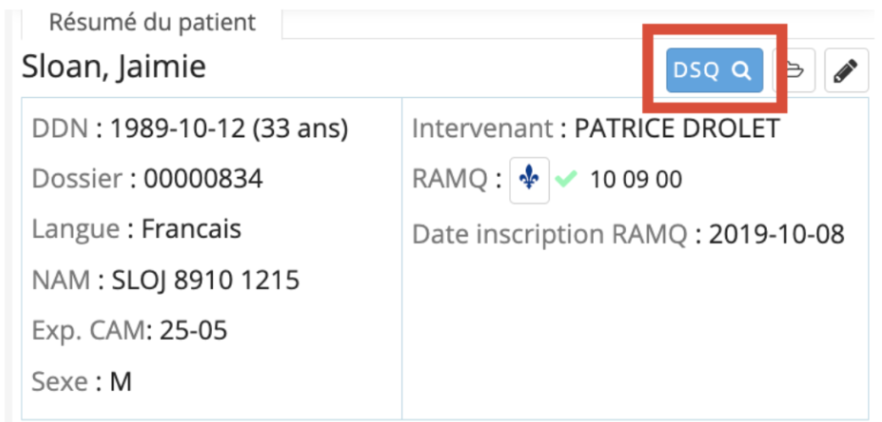Image resolution: width=882 pixels, height=422 pixels.
Task: Click the Dossier number 00000834
Action: (203, 179)
